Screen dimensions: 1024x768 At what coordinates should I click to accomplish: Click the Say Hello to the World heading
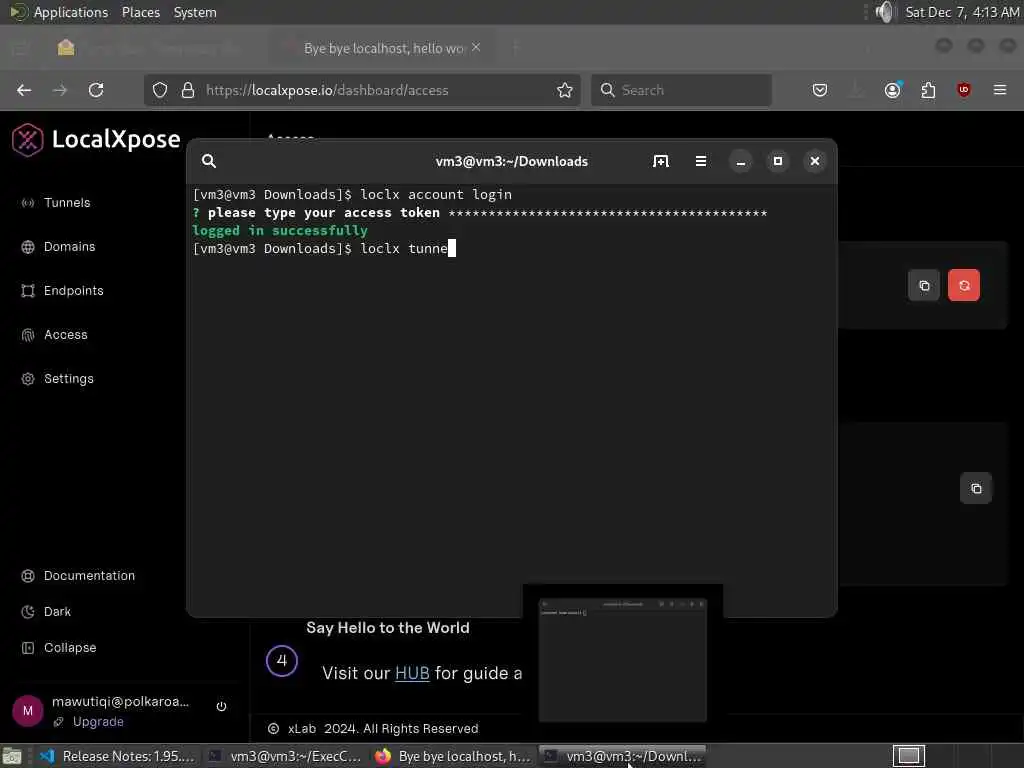pos(388,628)
